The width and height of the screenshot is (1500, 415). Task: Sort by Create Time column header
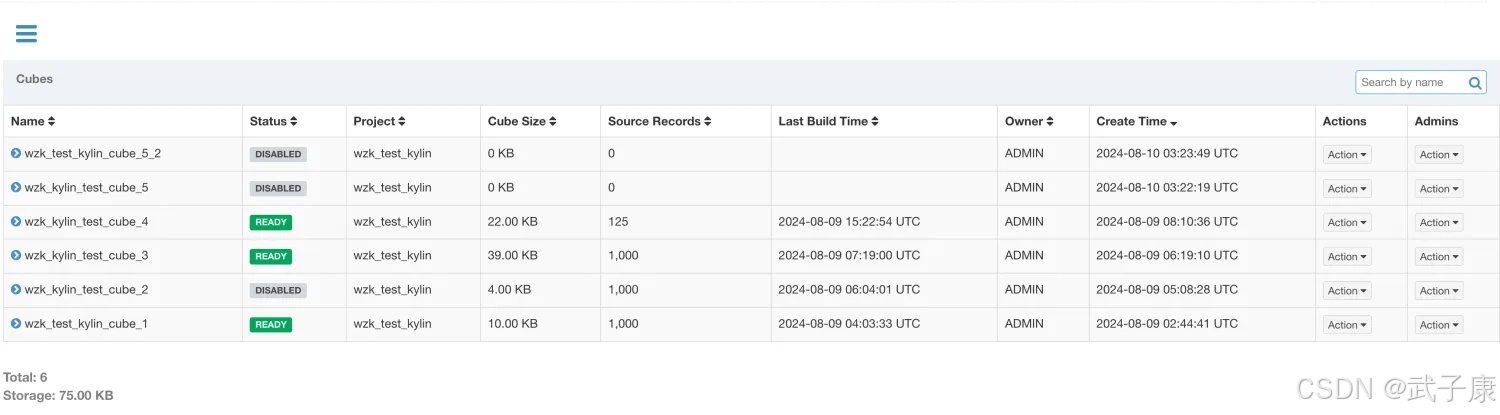1136,122
